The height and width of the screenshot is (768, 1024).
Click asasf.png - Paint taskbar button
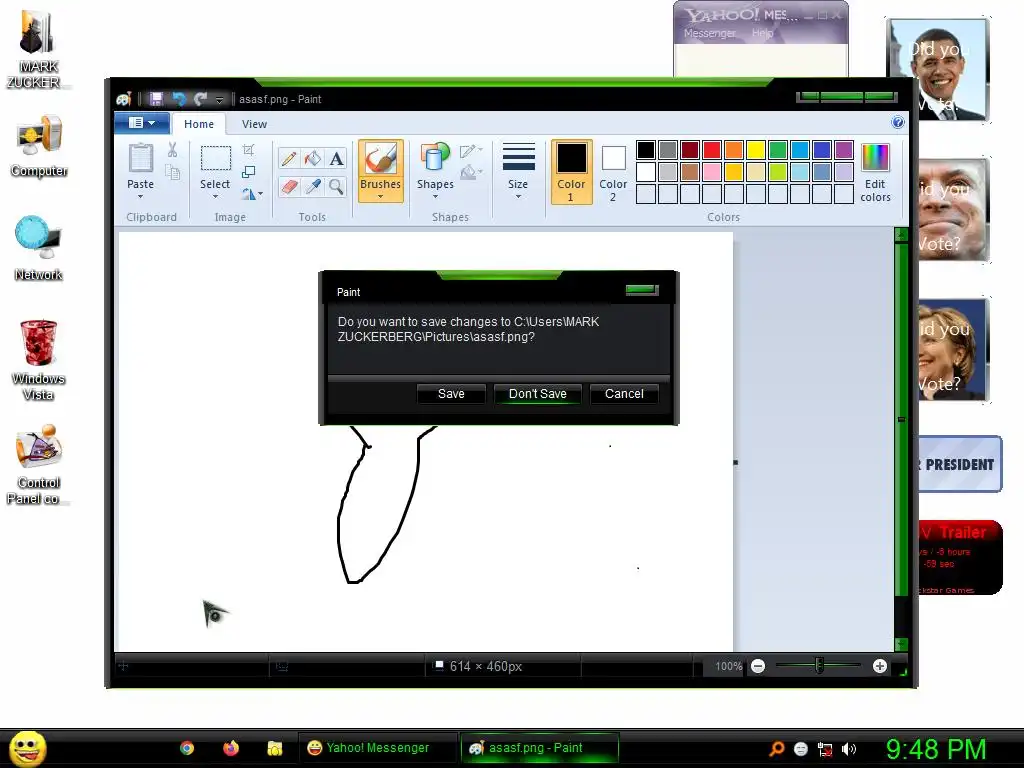coord(539,748)
